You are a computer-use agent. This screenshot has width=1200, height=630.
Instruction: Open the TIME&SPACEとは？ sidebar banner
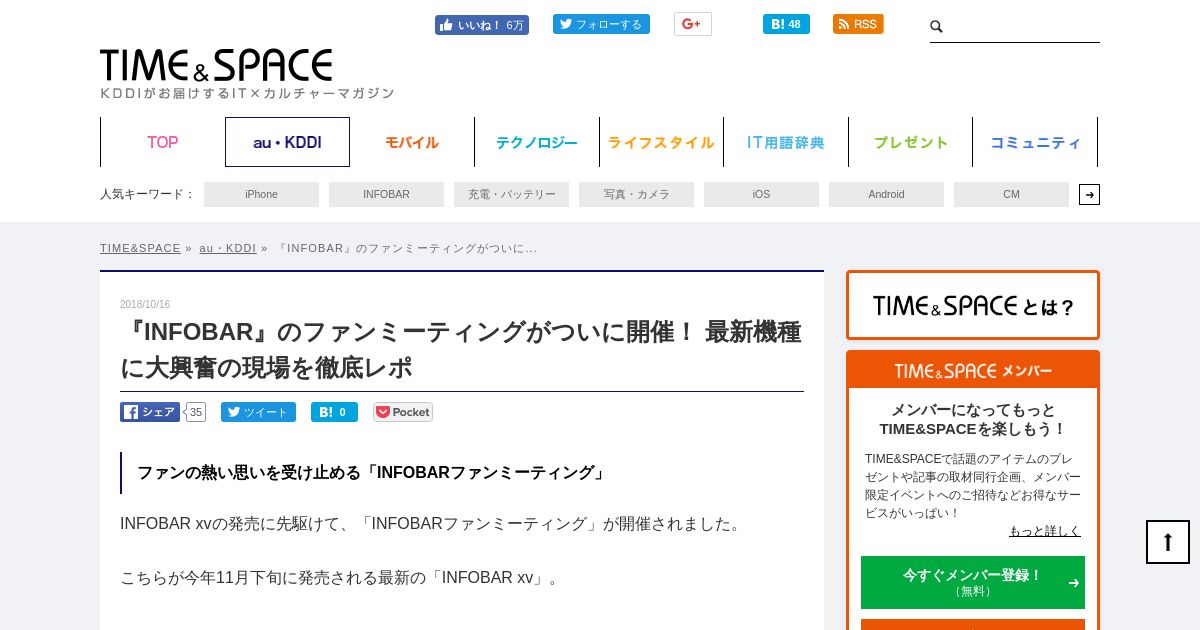click(973, 305)
